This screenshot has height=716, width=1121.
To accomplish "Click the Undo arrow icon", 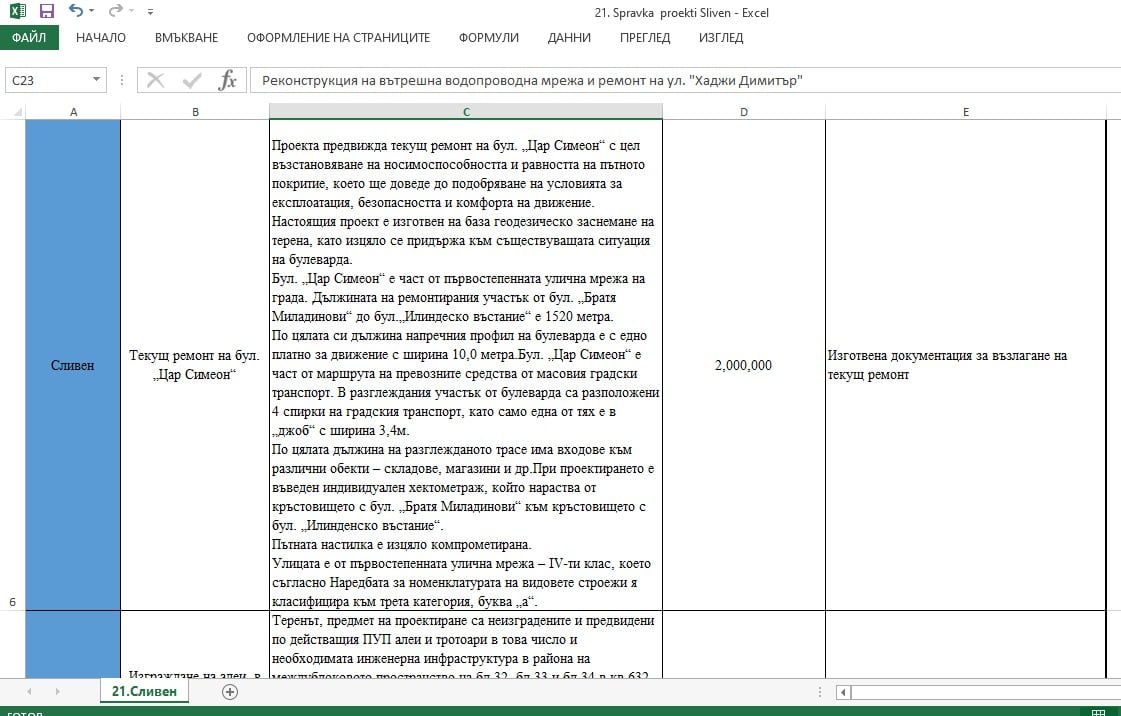I will click(75, 12).
